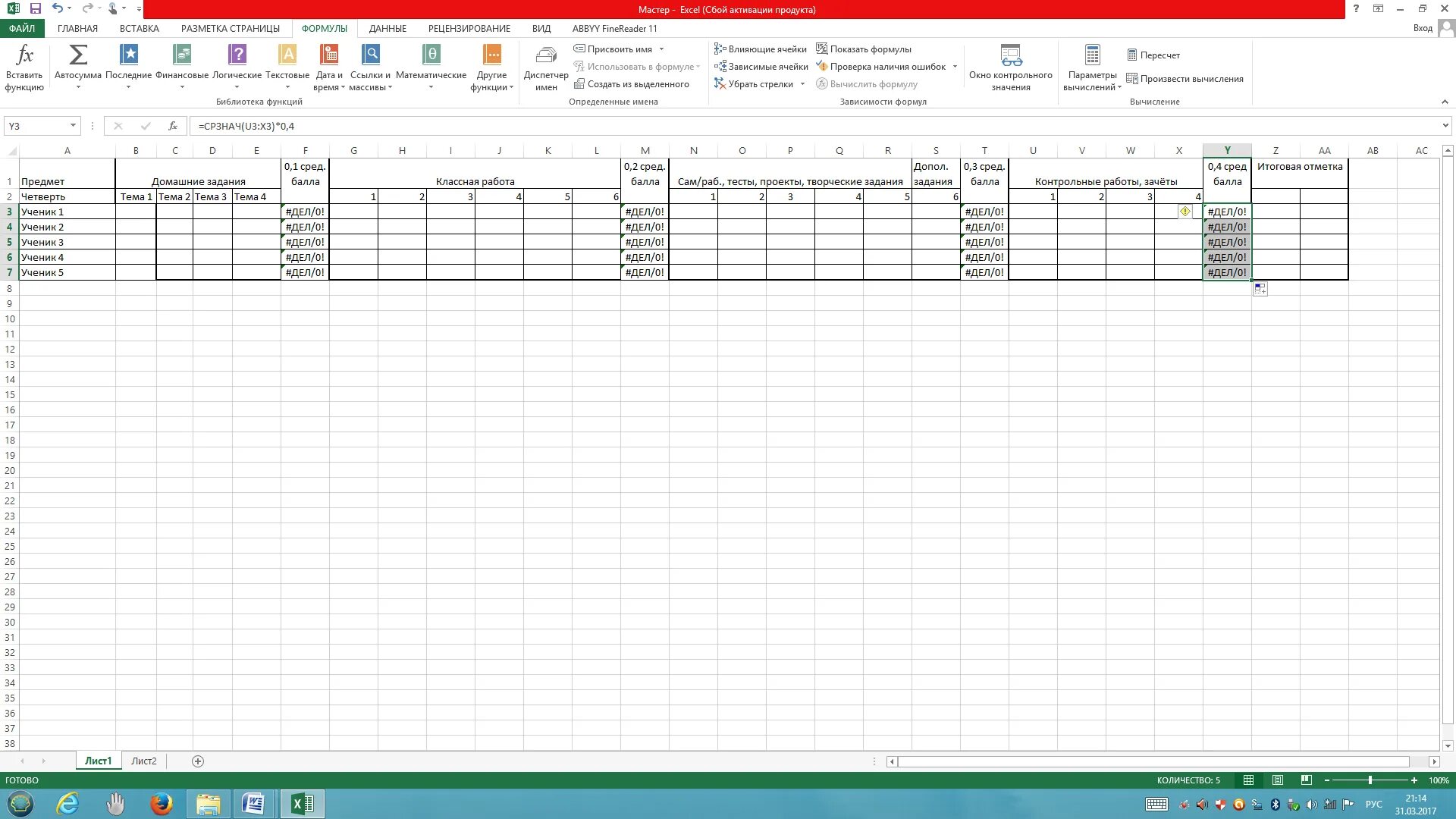Open the ФАЙЛ tab
The width and height of the screenshot is (1456, 819).
click(x=22, y=28)
